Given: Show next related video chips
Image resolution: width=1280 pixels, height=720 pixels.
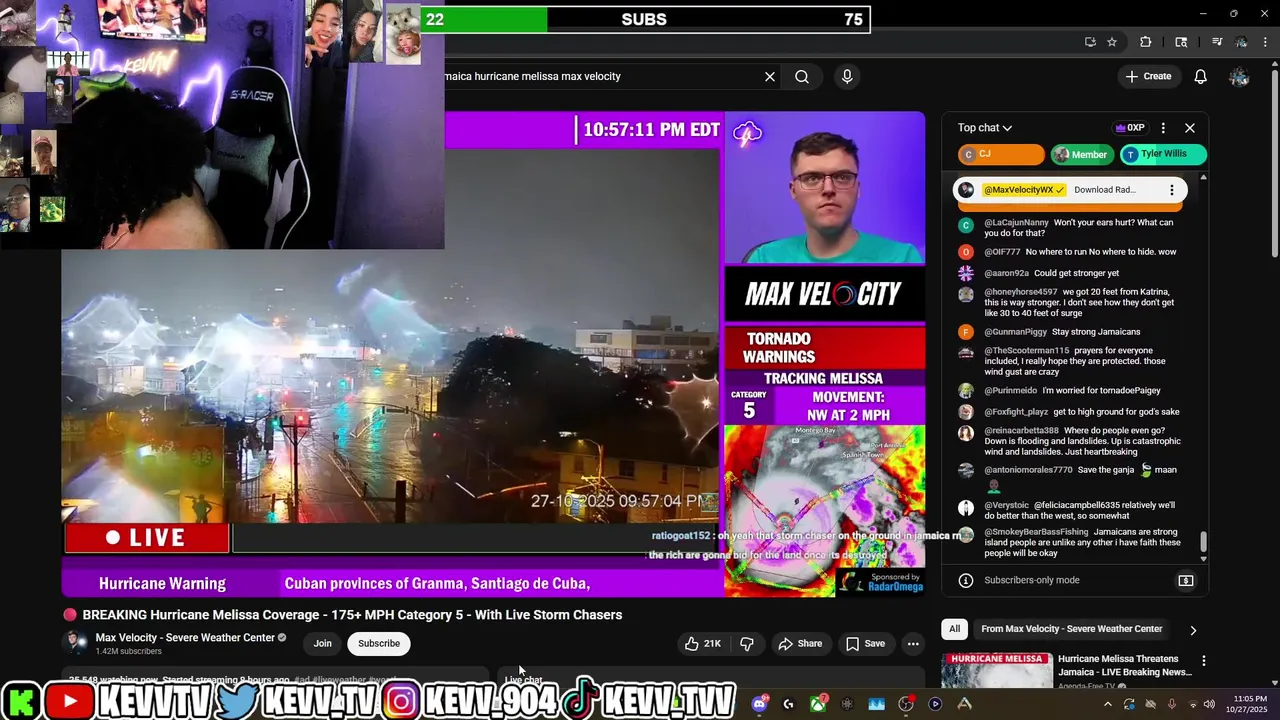Looking at the screenshot, I should point(1193,630).
